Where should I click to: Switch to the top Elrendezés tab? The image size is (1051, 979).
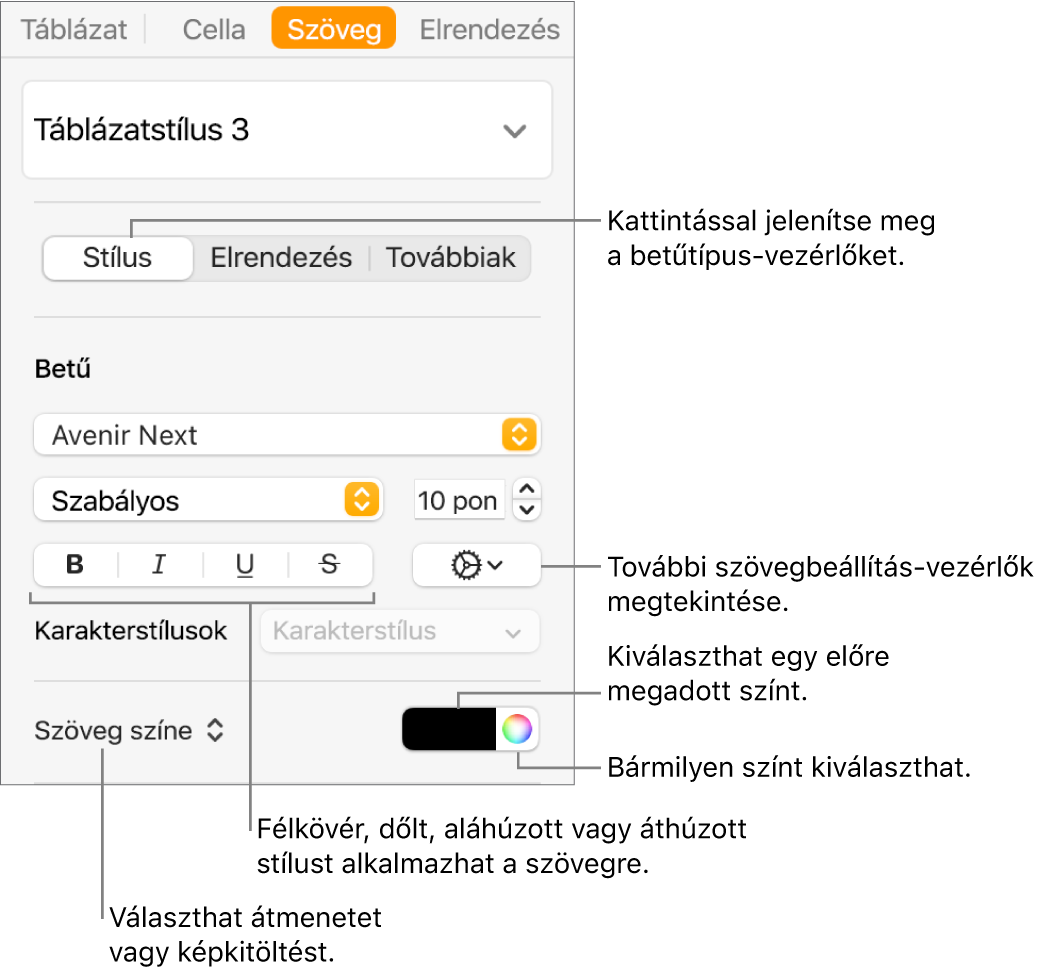[489, 29]
